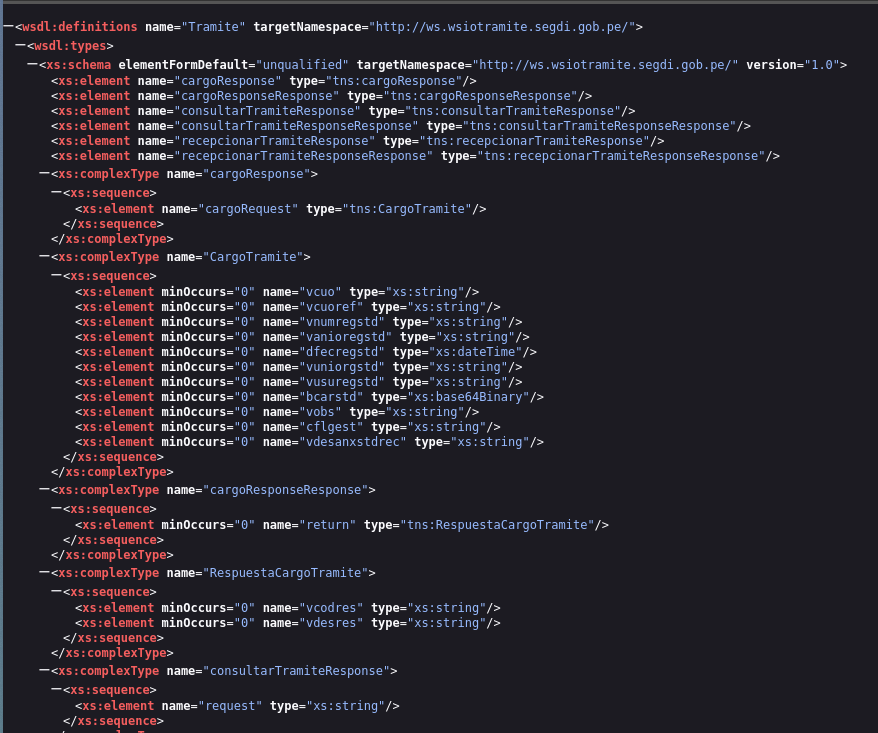Collapse the CargoTramite complexType
The image size is (878, 733).
click(44, 256)
